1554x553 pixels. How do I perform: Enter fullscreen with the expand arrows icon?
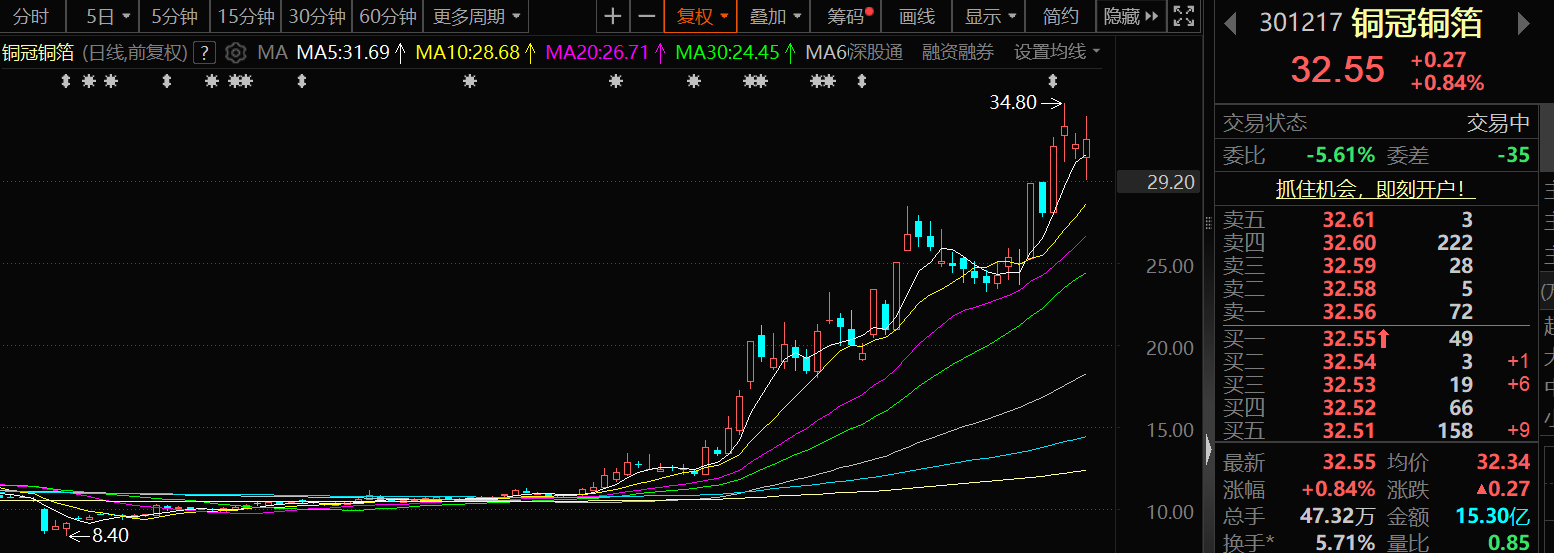[x=1183, y=16]
